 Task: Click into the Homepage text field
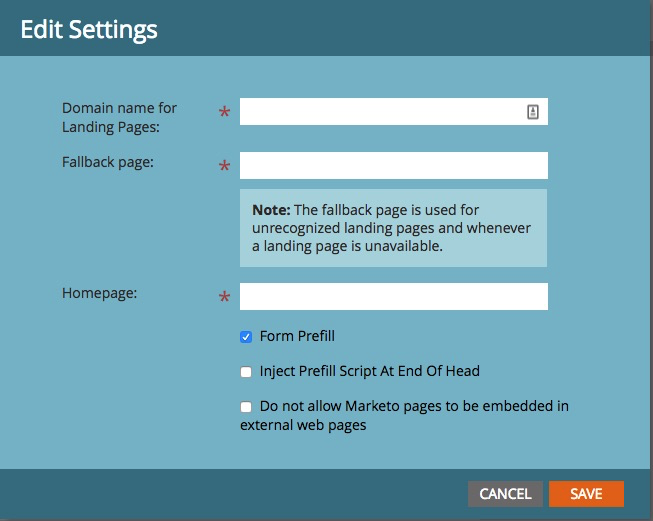click(x=393, y=297)
